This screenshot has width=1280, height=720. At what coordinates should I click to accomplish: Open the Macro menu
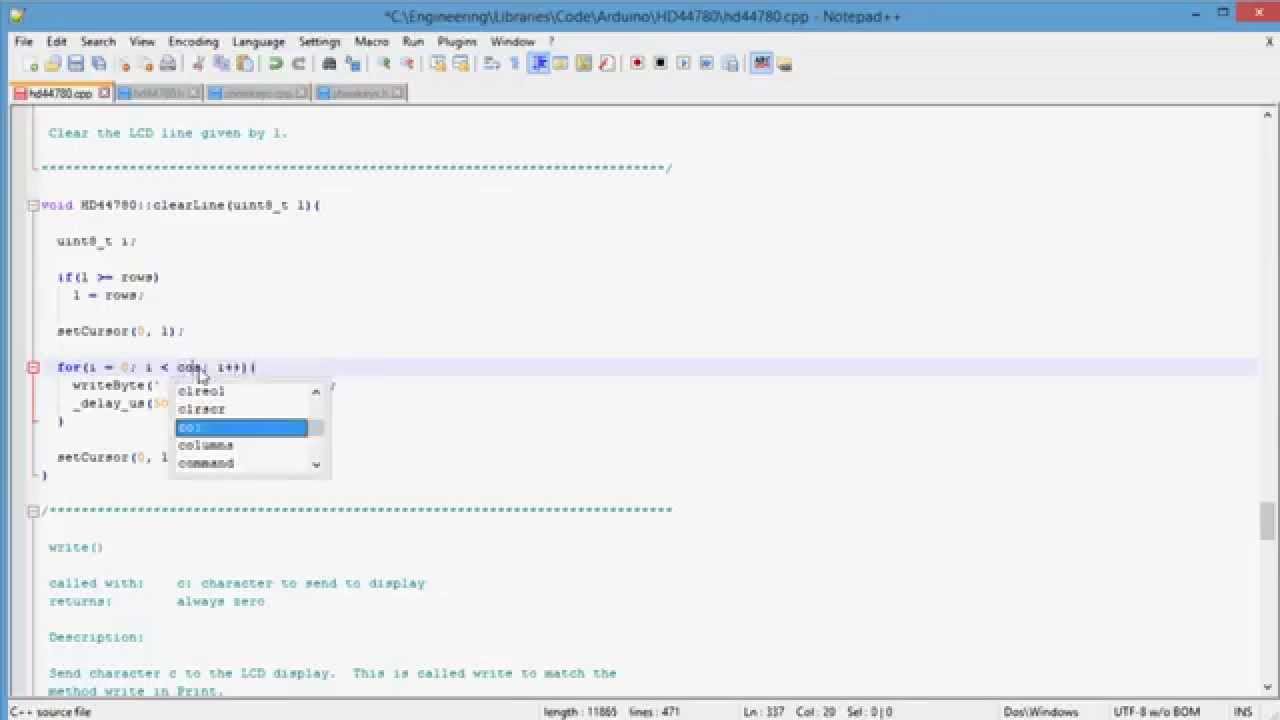[x=371, y=42]
